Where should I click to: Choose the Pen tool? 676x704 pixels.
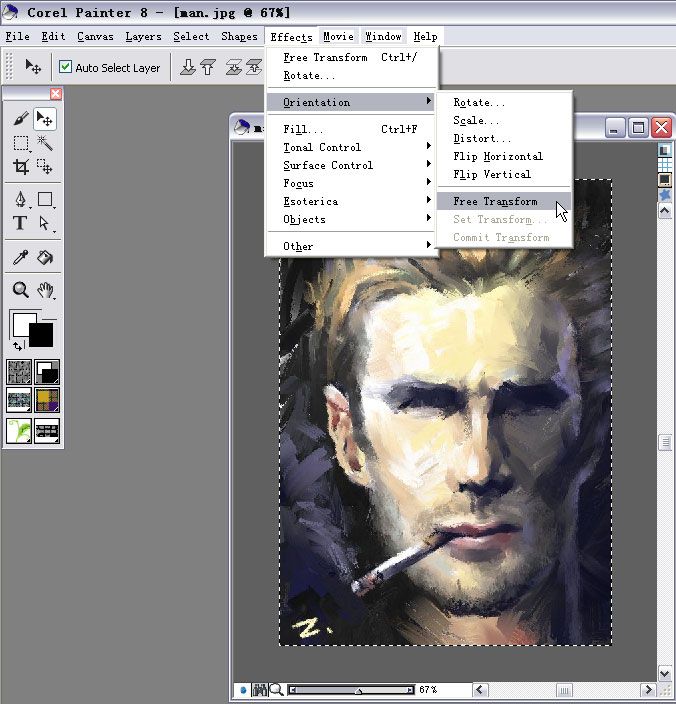click(21, 199)
